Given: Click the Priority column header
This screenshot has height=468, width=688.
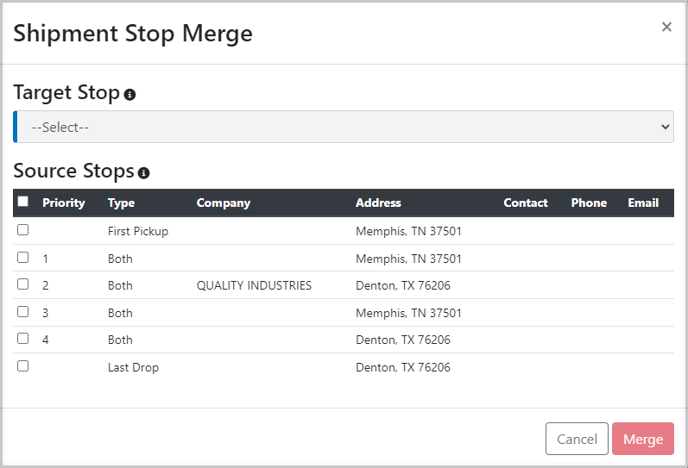Looking at the screenshot, I should 64,203.
